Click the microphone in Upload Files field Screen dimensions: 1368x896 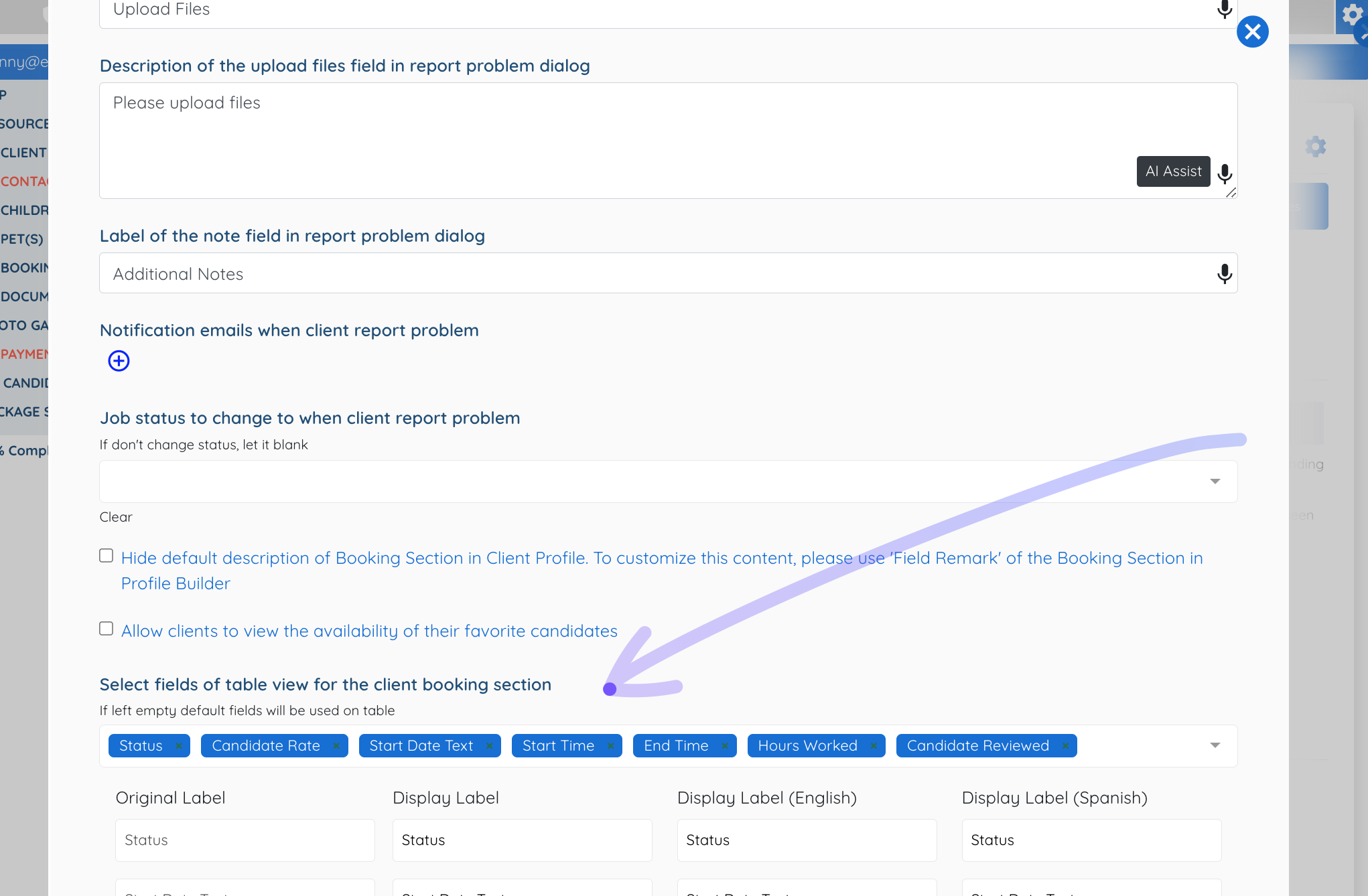point(1224,9)
